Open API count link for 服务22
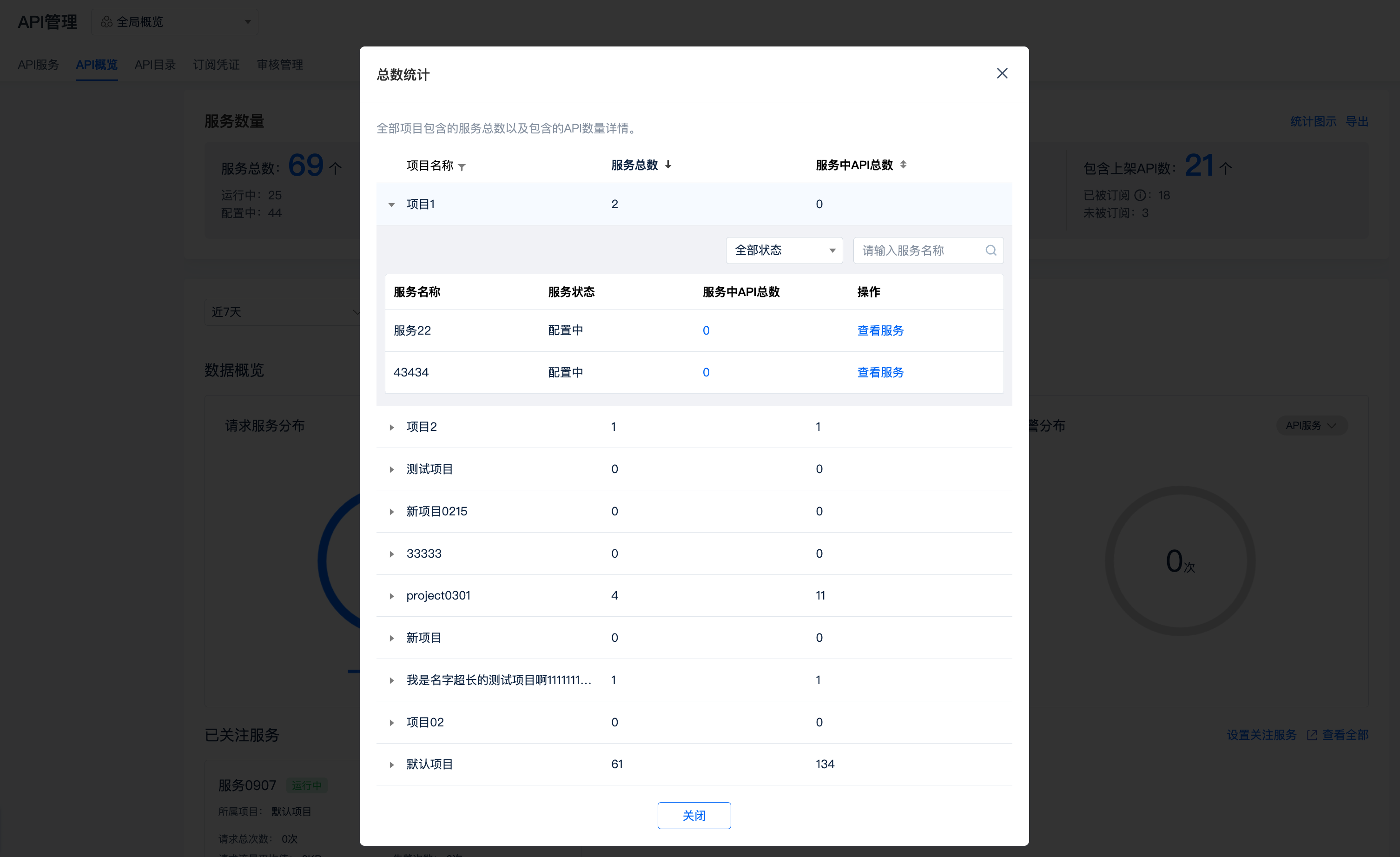The image size is (1400, 857). [706, 330]
